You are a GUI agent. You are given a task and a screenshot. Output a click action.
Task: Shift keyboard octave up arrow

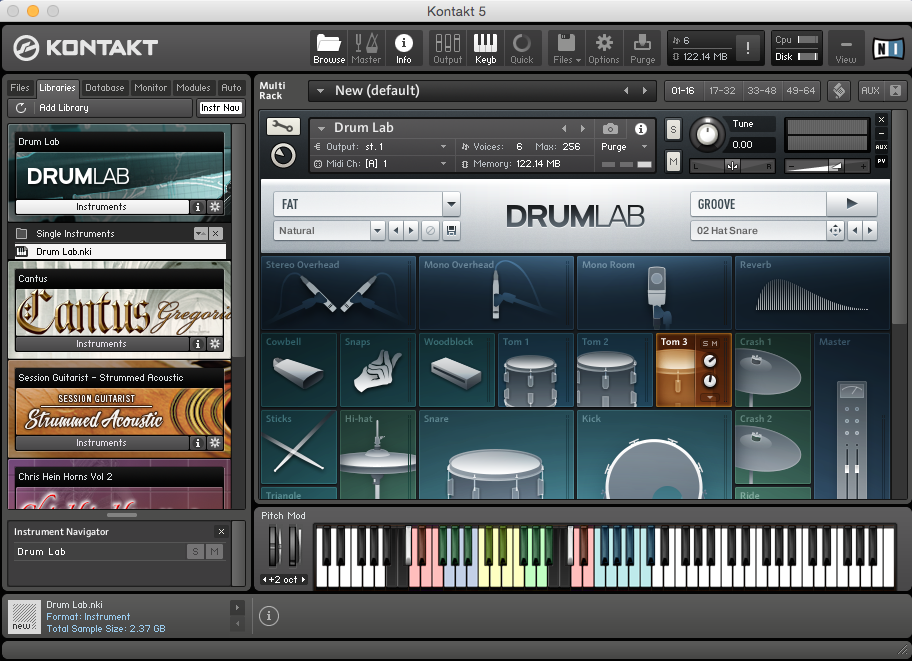(x=303, y=580)
